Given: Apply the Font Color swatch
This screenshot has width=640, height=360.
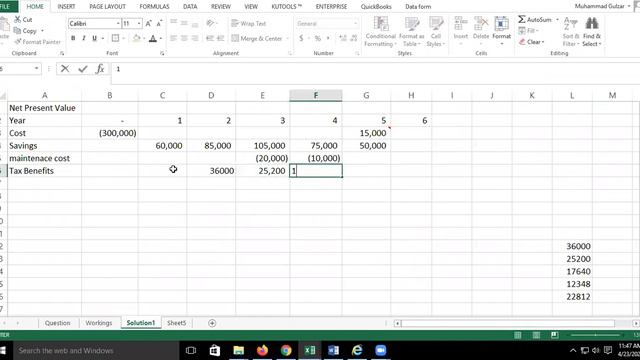Looking at the screenshot, I should (x=153, y=38).
